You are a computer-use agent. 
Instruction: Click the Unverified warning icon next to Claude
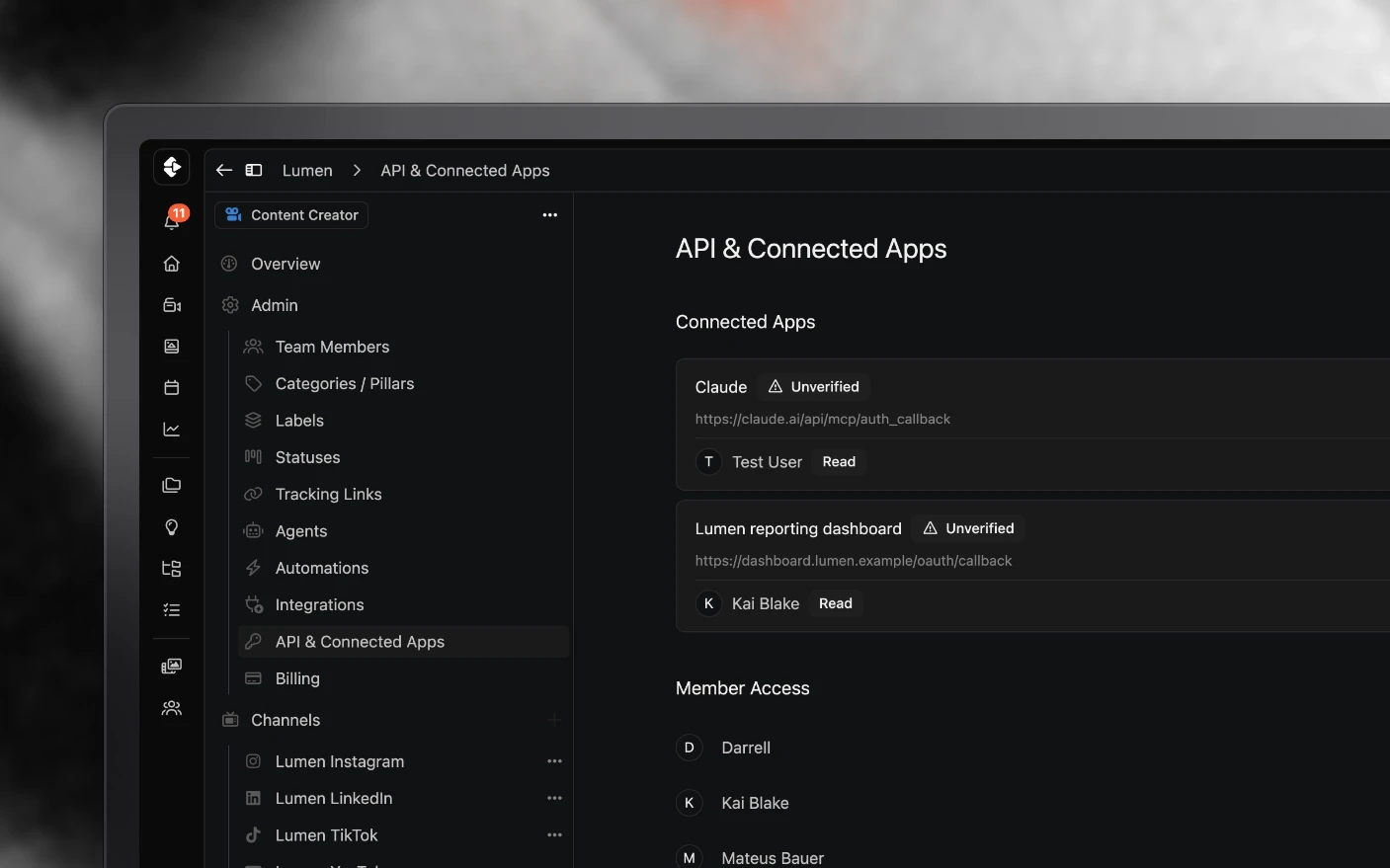776,387
